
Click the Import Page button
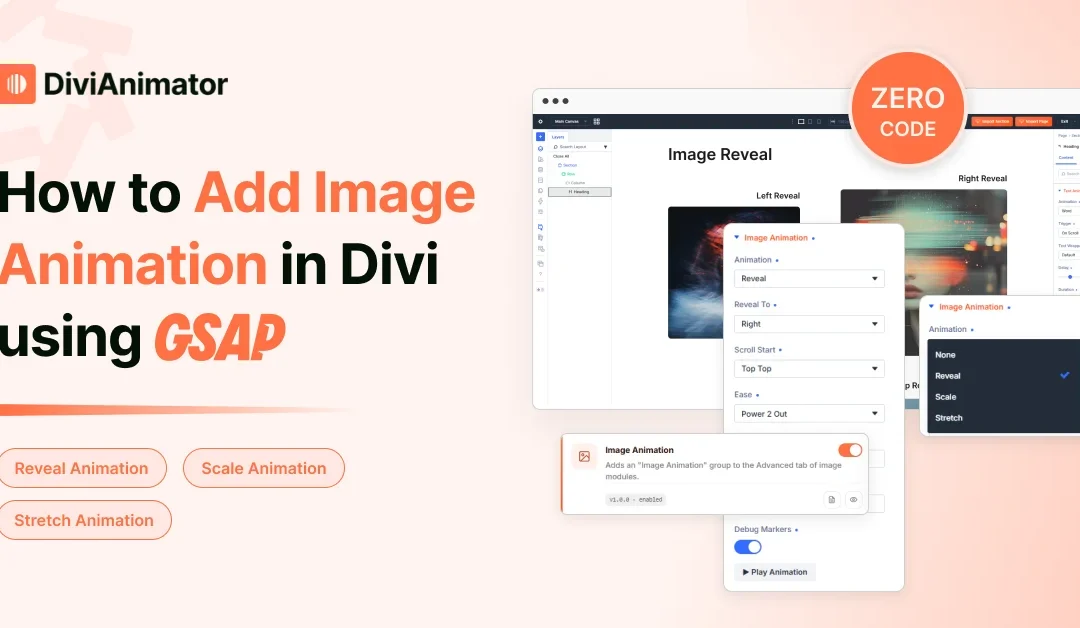1033,121
